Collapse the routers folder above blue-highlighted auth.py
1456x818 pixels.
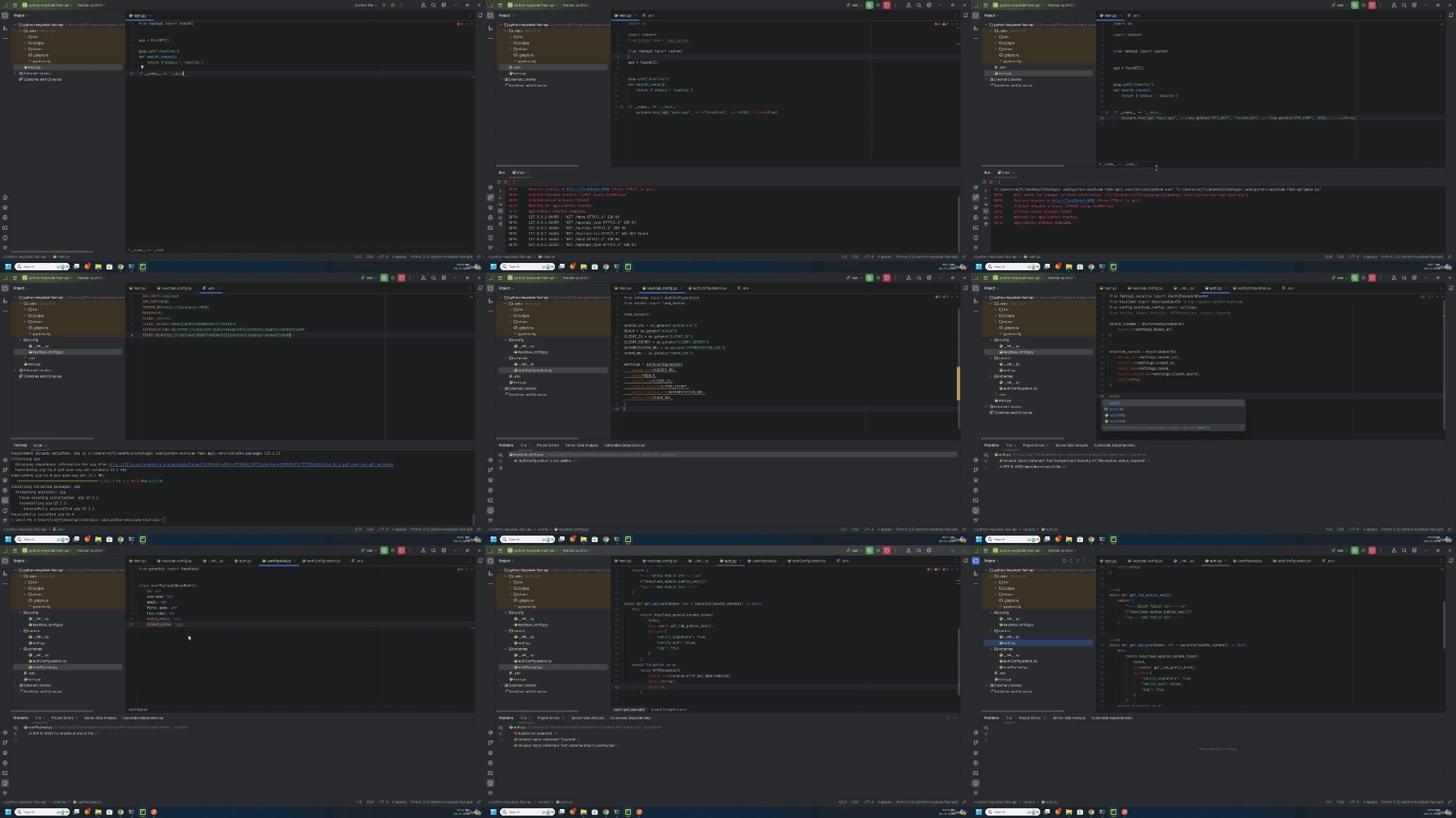tap(991, 631)
